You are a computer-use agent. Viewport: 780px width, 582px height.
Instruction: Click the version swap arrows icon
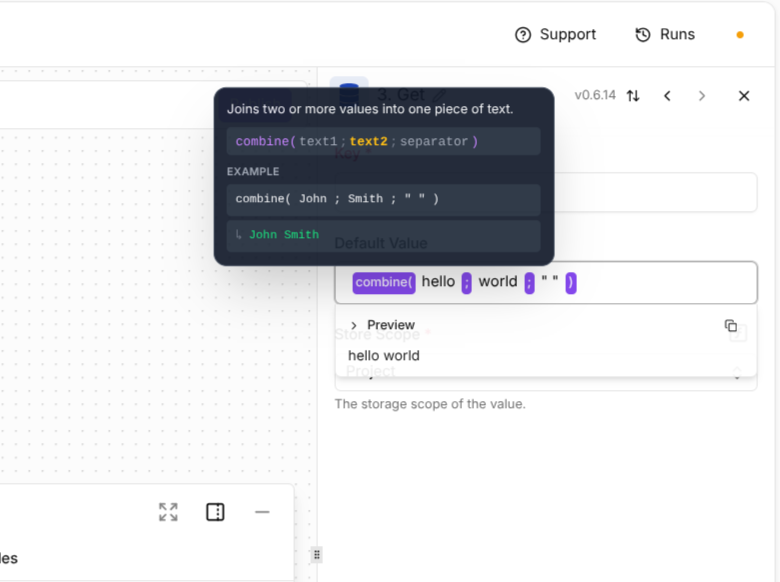633,96
